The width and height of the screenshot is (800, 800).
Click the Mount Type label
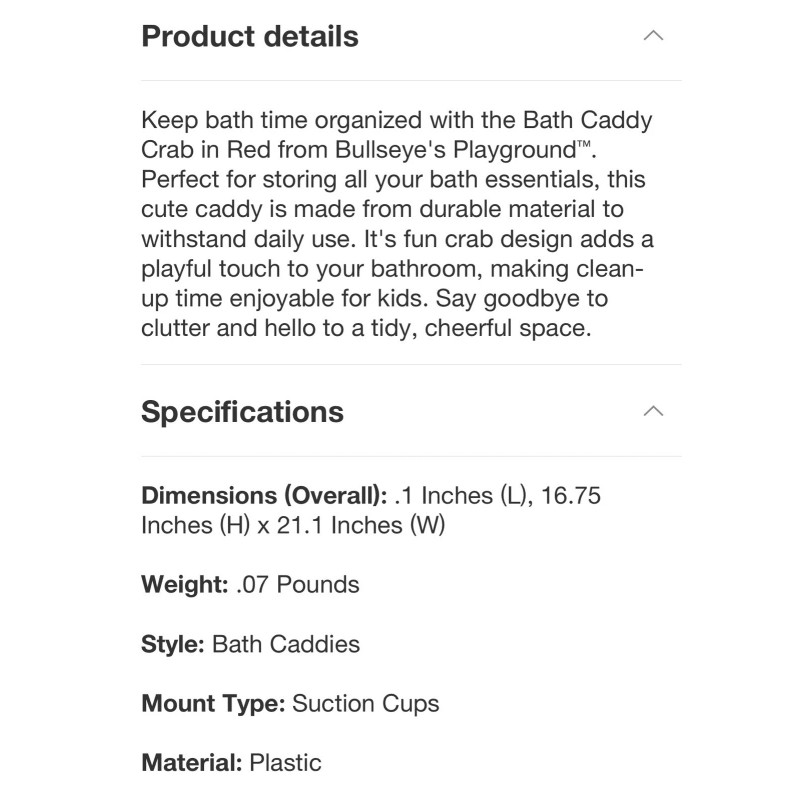(213, 703)
